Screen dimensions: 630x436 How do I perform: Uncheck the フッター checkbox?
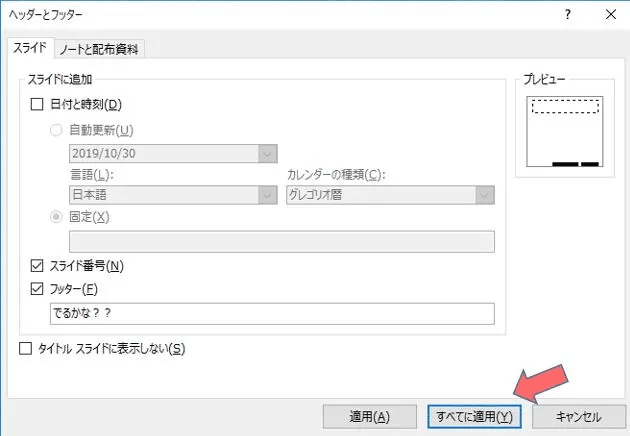coord(37,289)
